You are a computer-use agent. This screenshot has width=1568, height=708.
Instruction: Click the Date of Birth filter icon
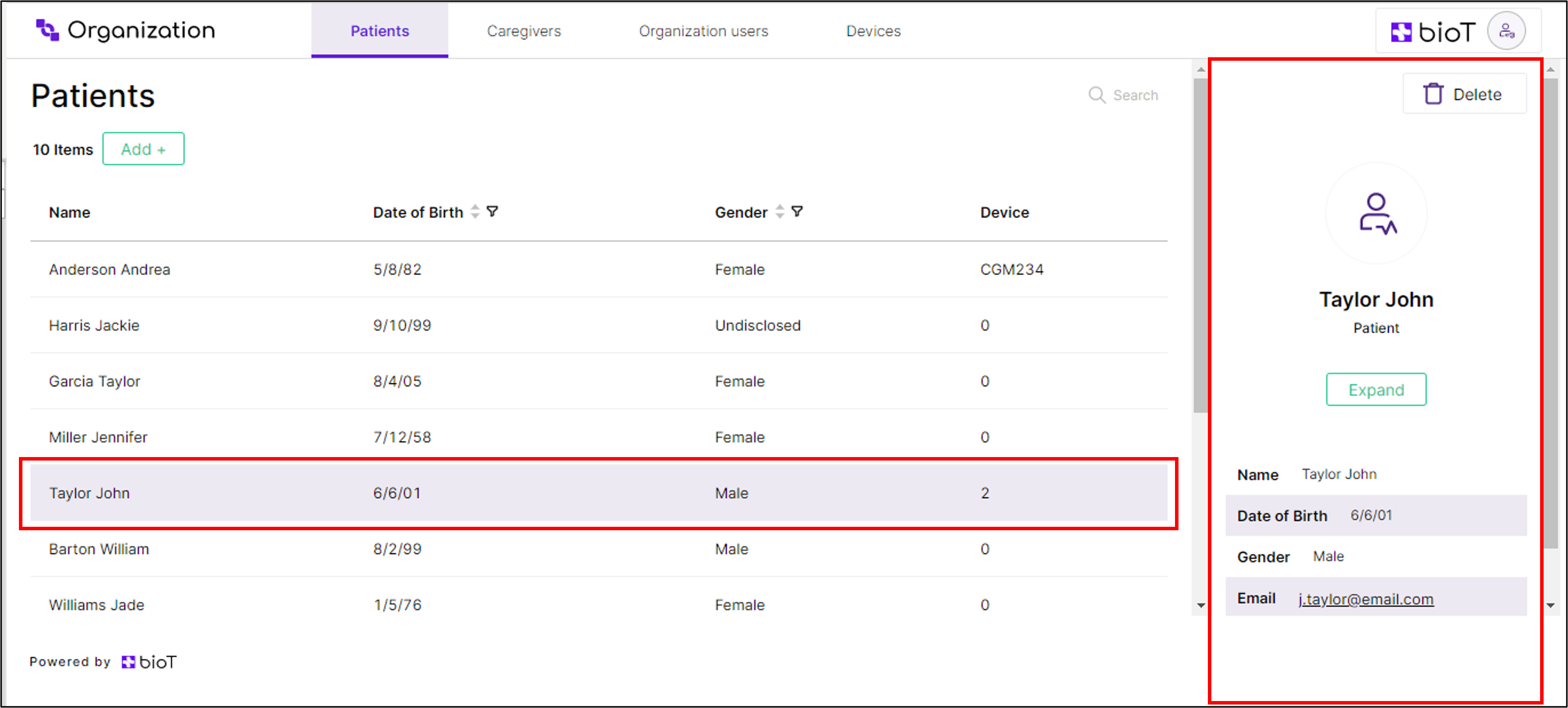[493, 212]
